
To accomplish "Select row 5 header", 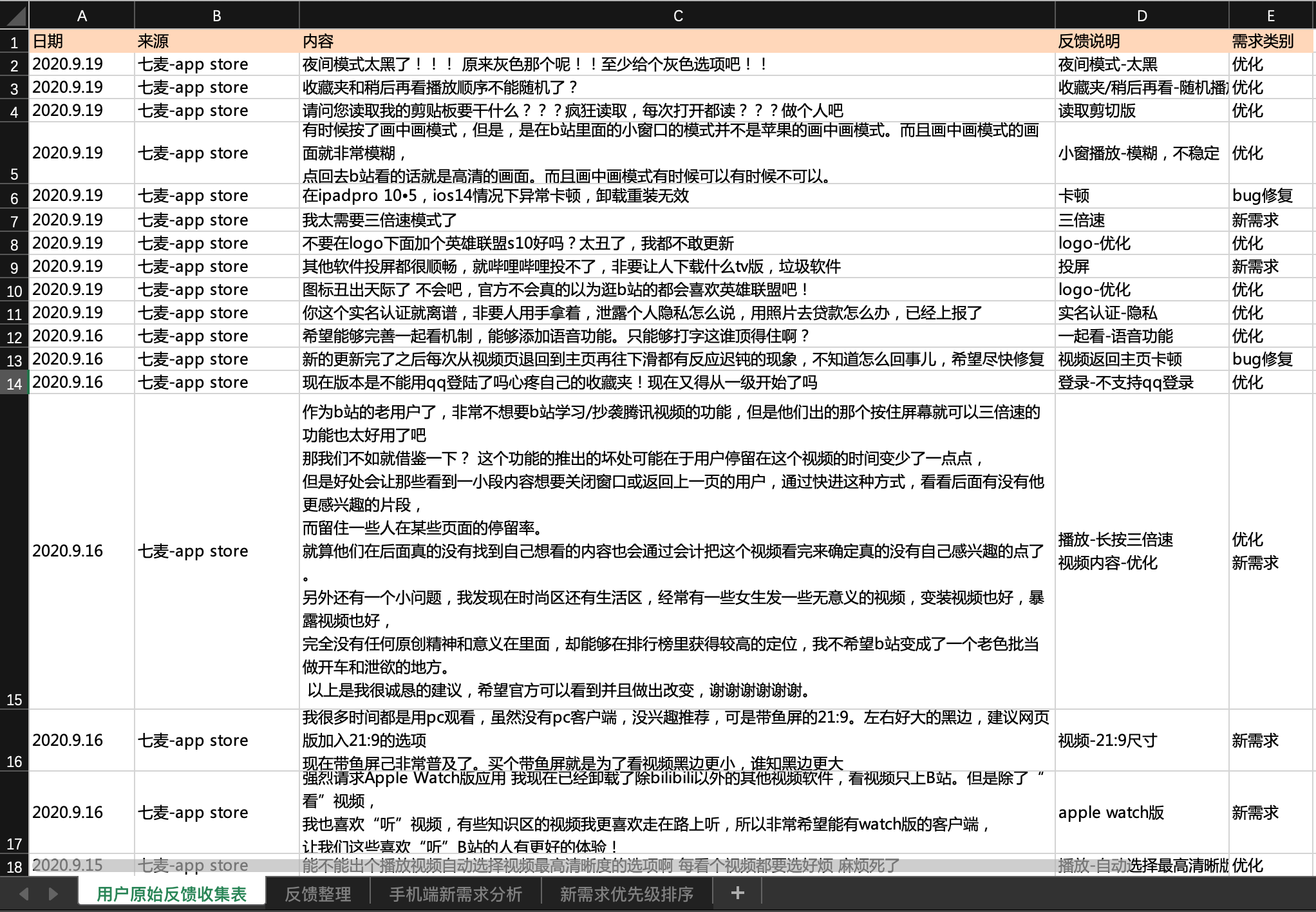I will [x=14, y=153].
